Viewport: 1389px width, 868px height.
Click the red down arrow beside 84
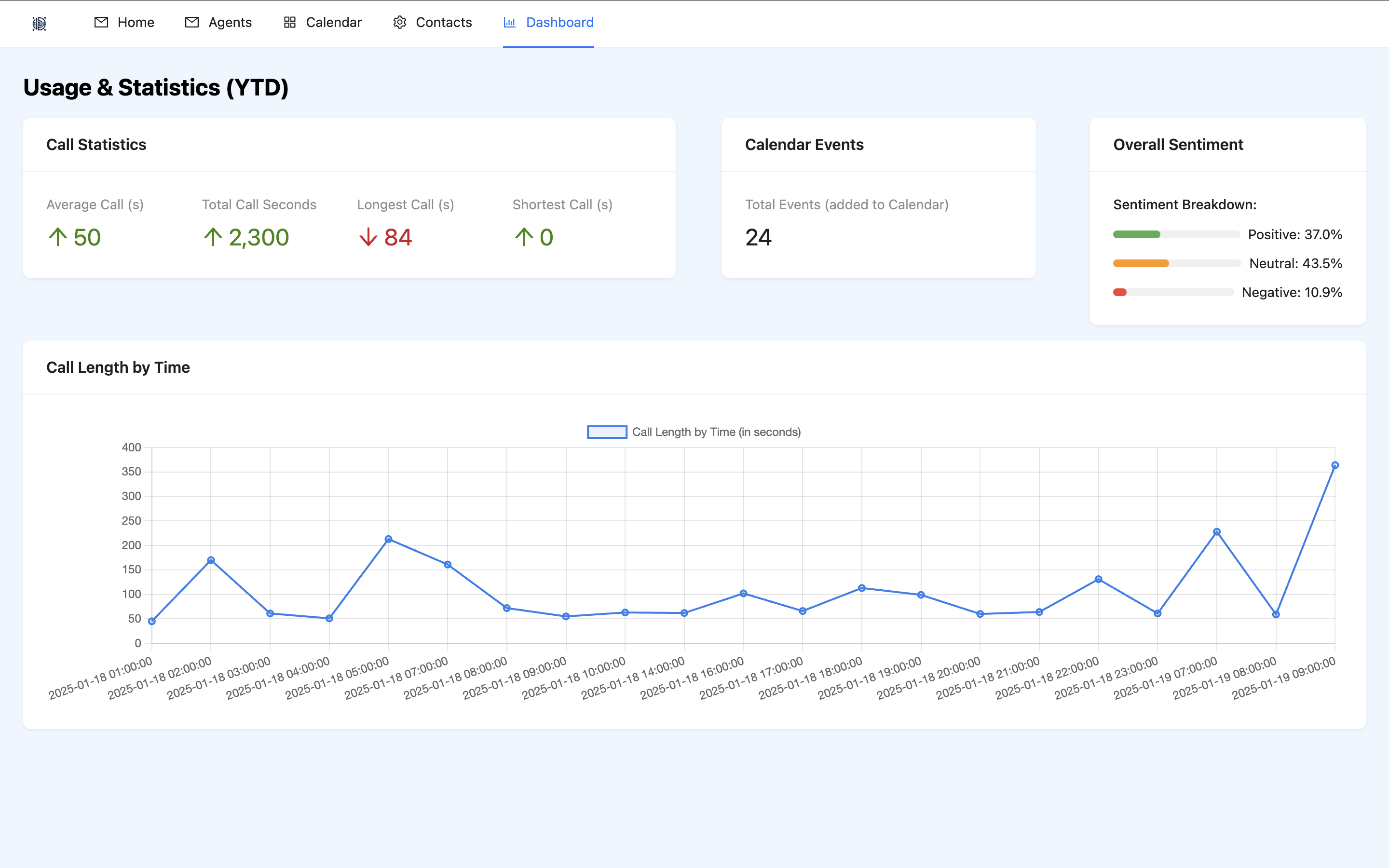[x=368, y=236]
